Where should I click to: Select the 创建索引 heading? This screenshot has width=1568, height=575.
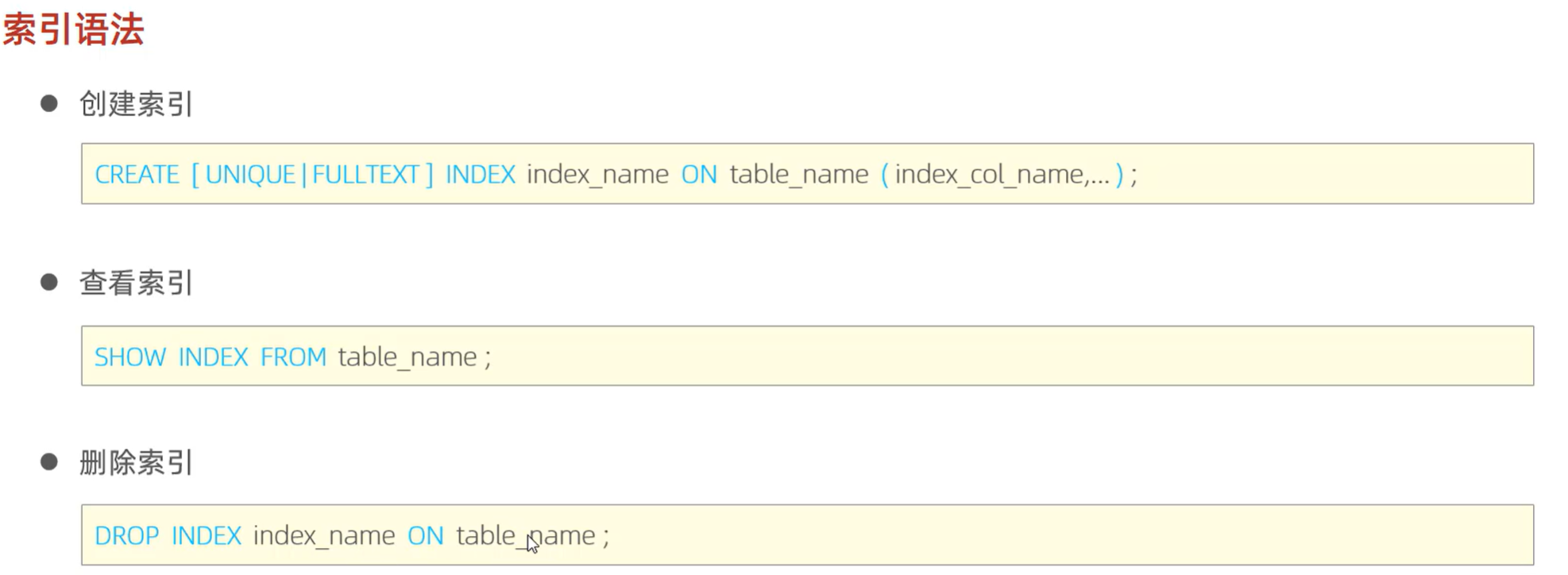coord(136,104)
